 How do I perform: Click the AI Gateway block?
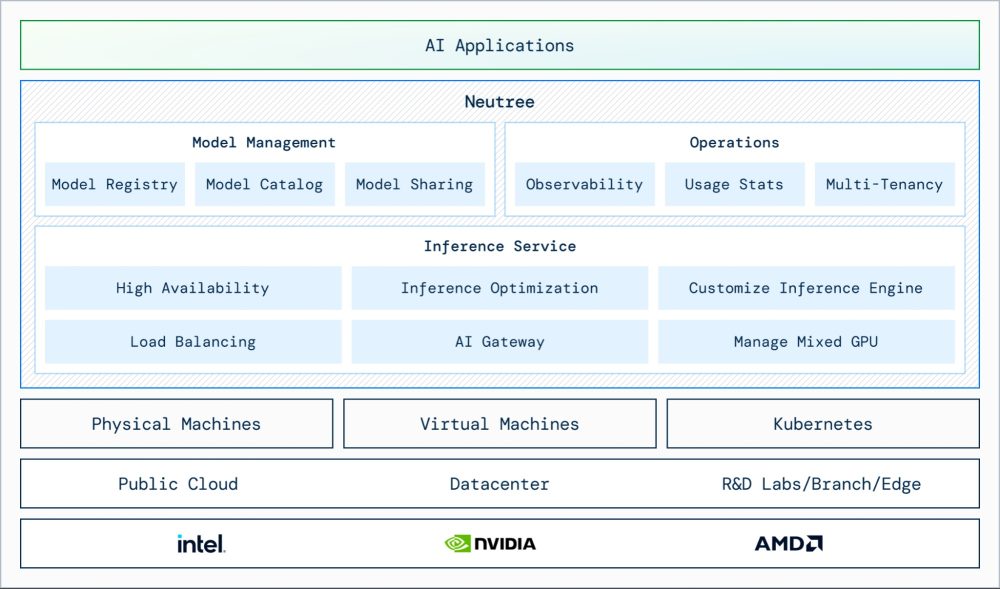(x=500, y=342)
